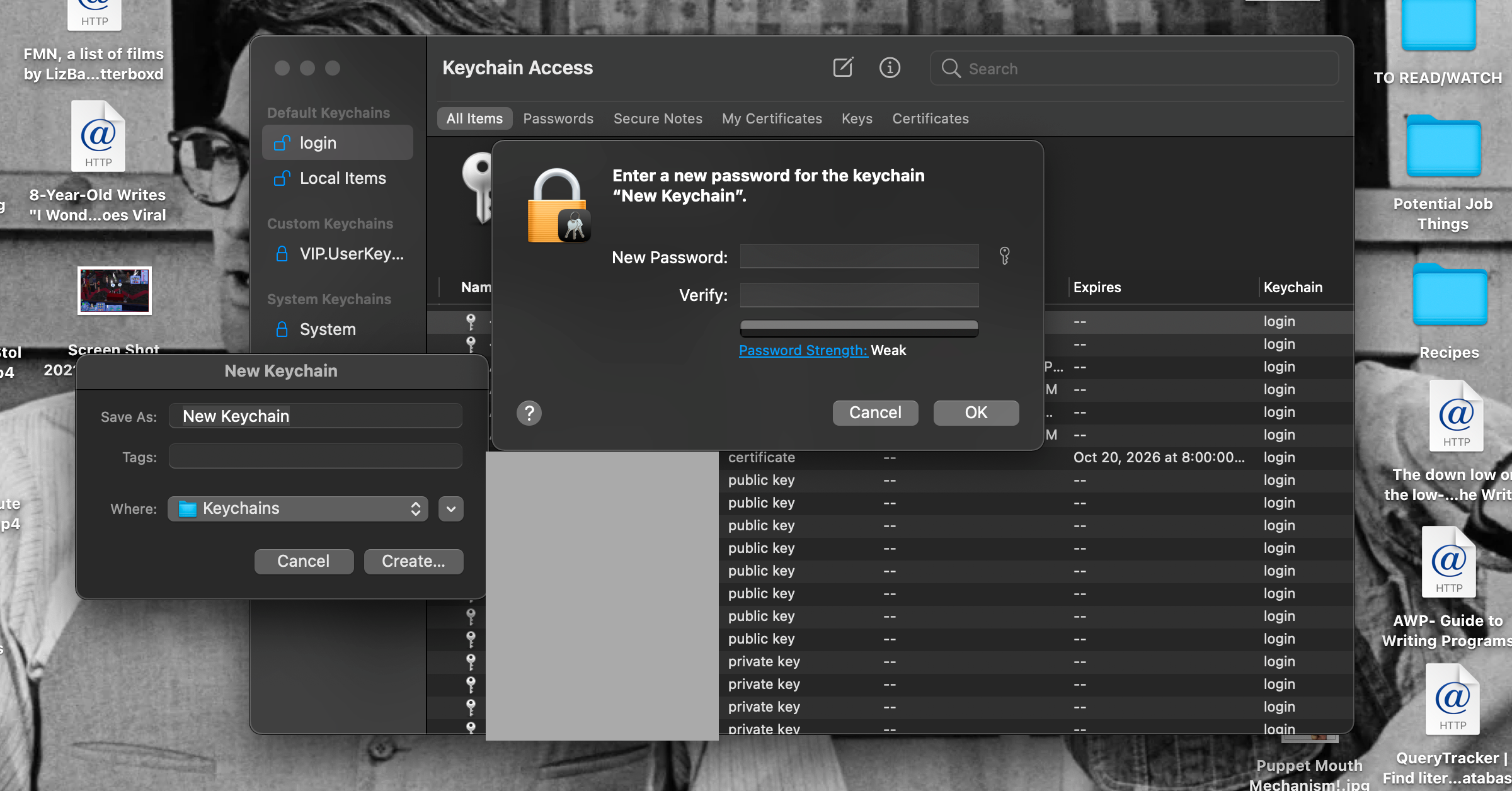Click the info icon in toolbar
1512x791 pixels.
pyautogui.click(x=890, y=67)
